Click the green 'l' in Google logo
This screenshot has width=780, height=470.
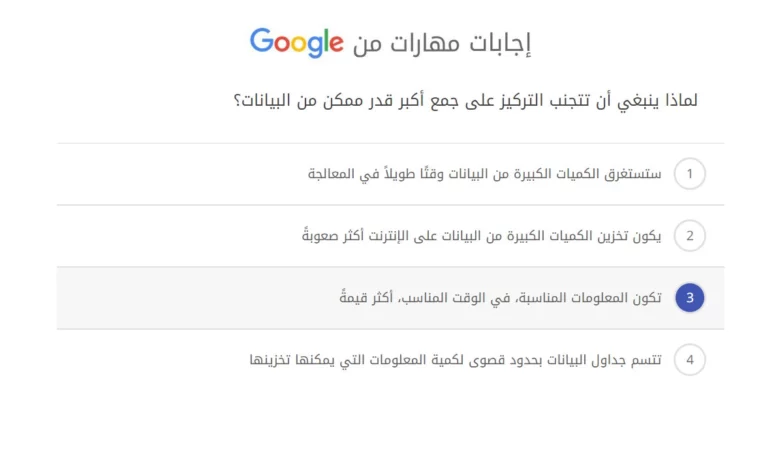(x=327, y=41)
